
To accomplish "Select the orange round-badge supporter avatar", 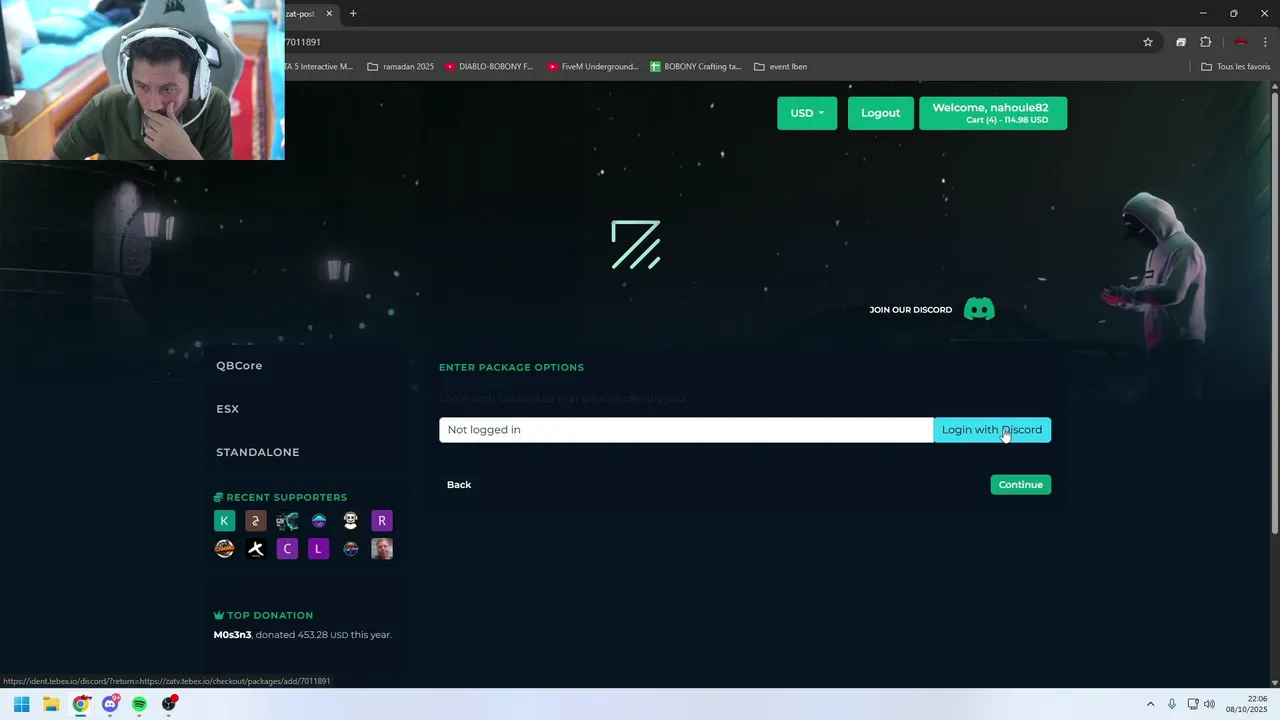I will 224,548.
